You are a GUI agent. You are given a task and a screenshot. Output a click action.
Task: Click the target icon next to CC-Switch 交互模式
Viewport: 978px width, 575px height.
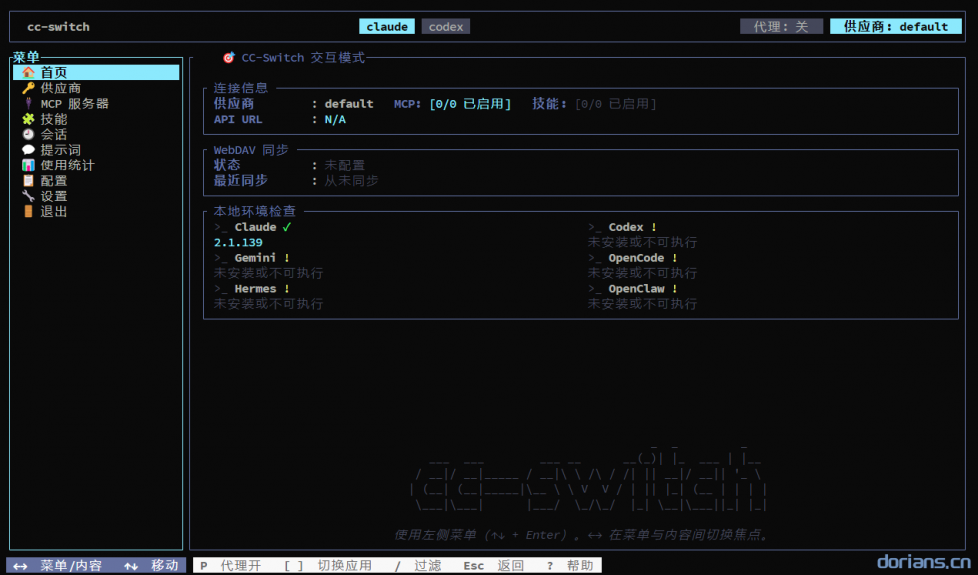click(229, 57)
